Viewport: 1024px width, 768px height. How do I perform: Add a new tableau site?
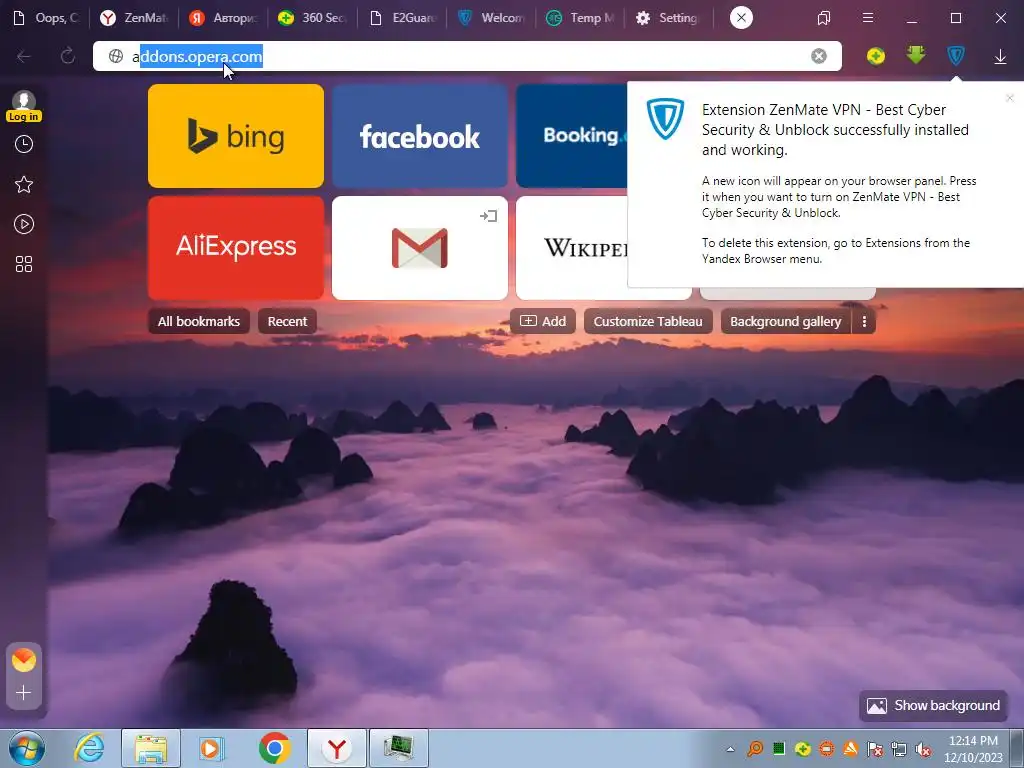543,321
